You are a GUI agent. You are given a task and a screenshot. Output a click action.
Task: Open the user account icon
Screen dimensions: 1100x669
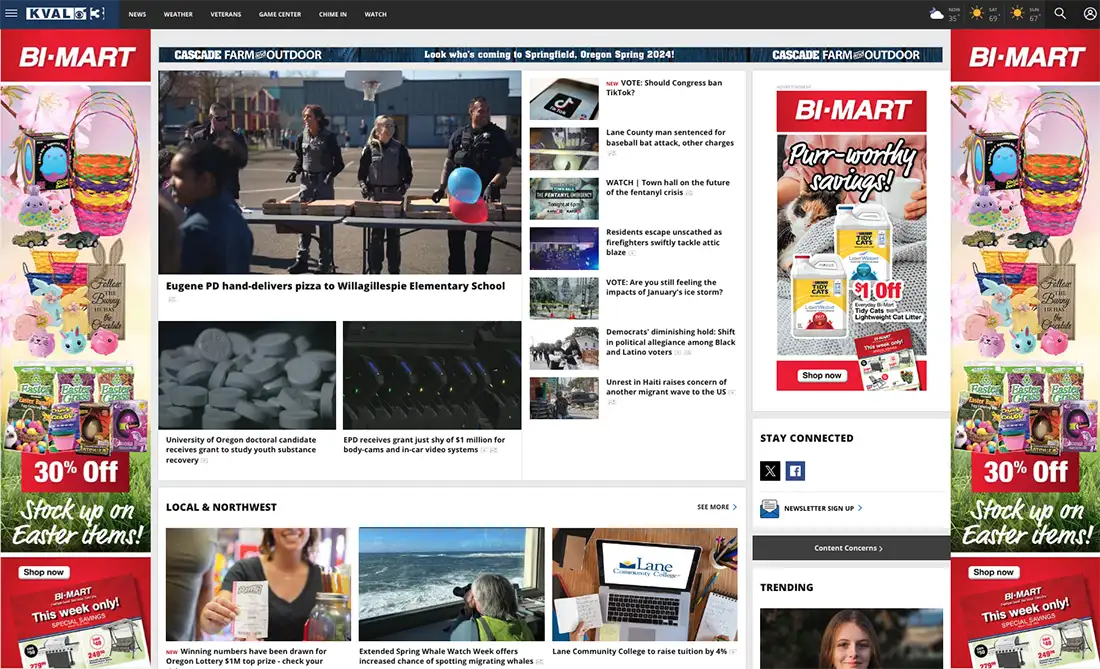pyautogui.click(x=1089, y=13)
